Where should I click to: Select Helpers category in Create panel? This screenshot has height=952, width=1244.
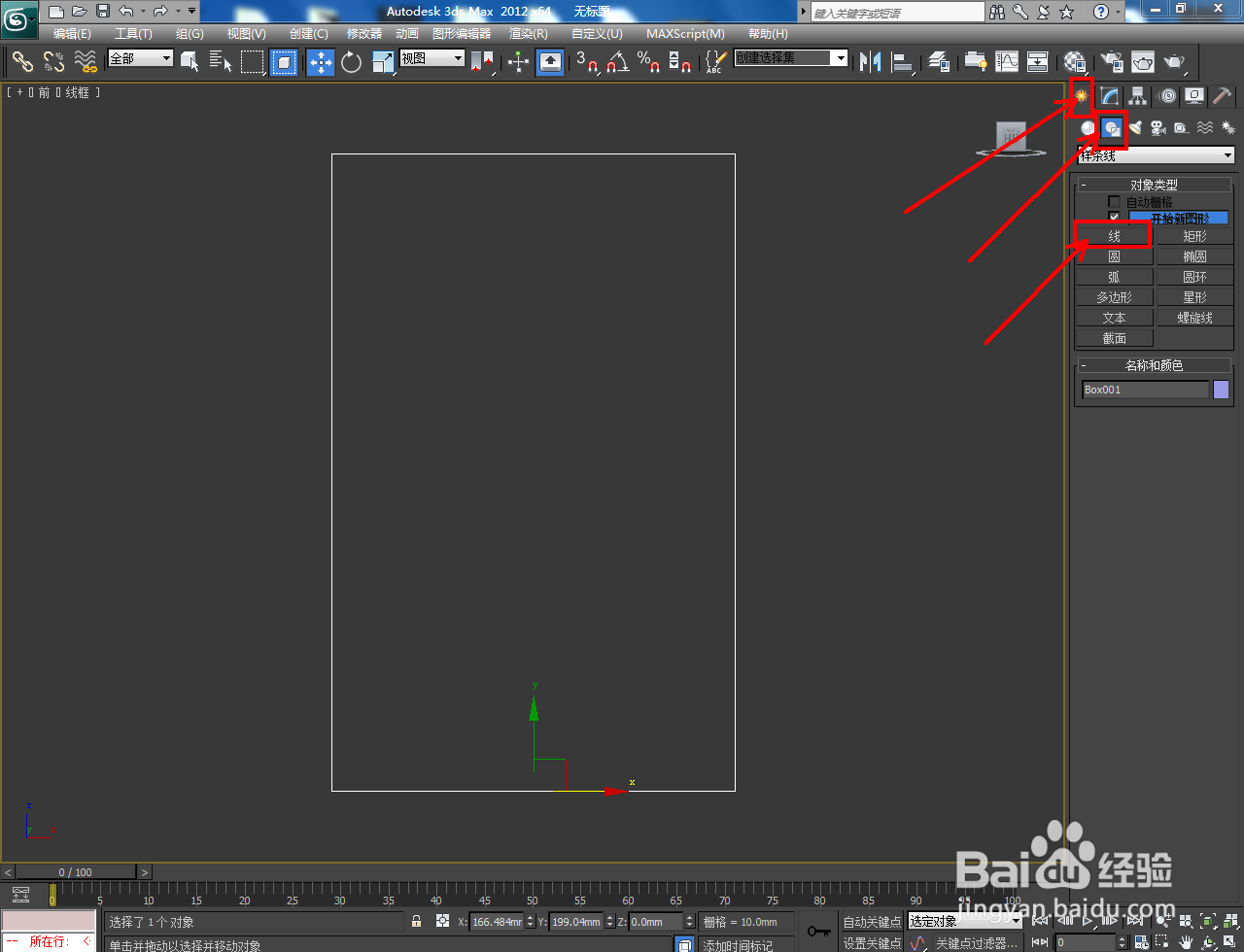[x=1181, y=128]
